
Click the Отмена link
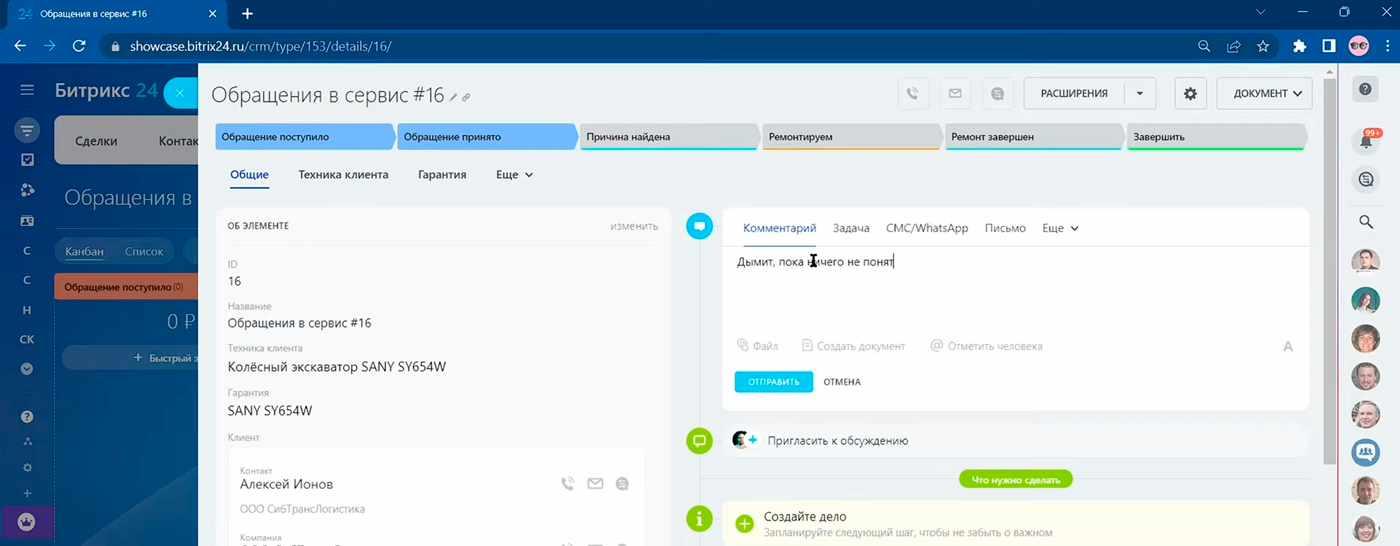point(842,382)
